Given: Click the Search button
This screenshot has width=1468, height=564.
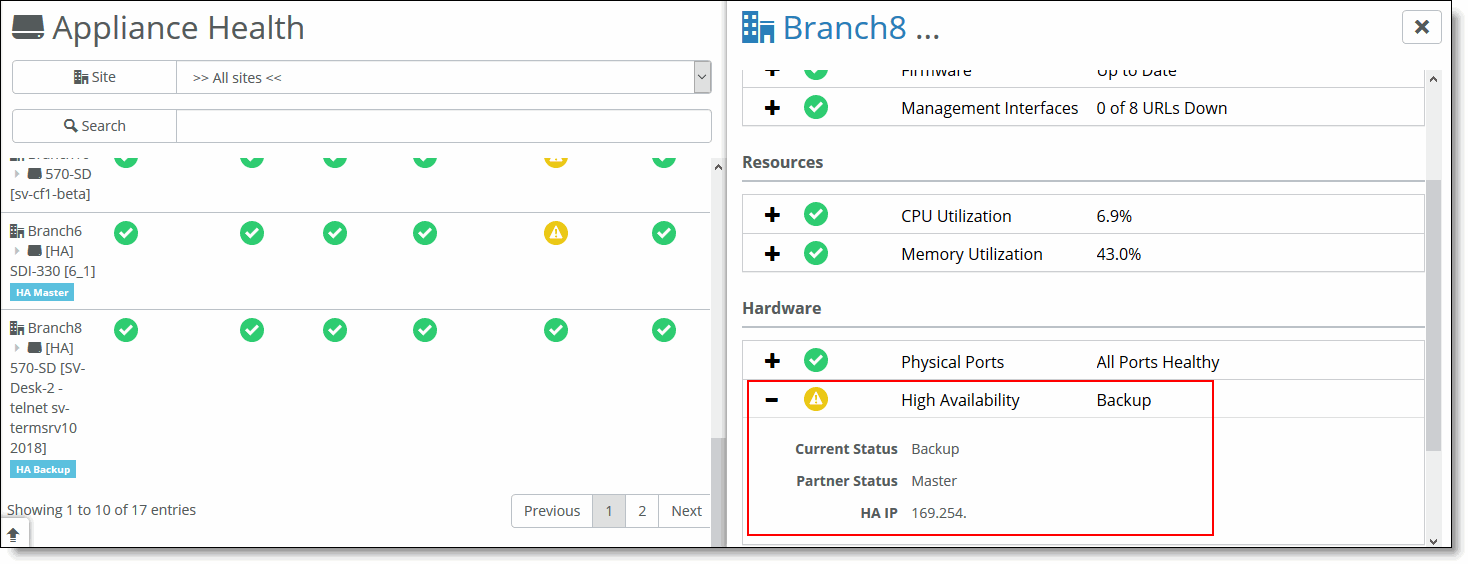Looking at the screenshot, I should [95, 126].
